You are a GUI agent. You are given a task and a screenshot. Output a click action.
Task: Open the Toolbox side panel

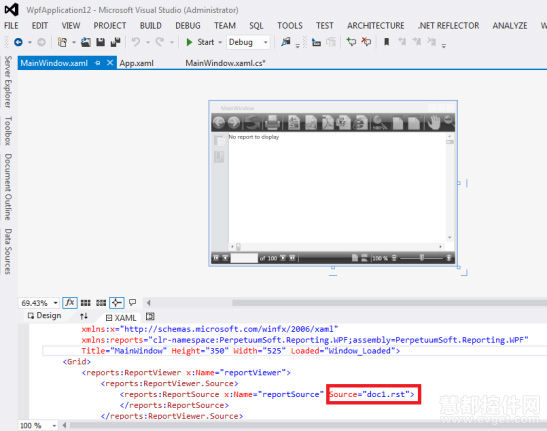pyautogui.click(x=8, y=131)
